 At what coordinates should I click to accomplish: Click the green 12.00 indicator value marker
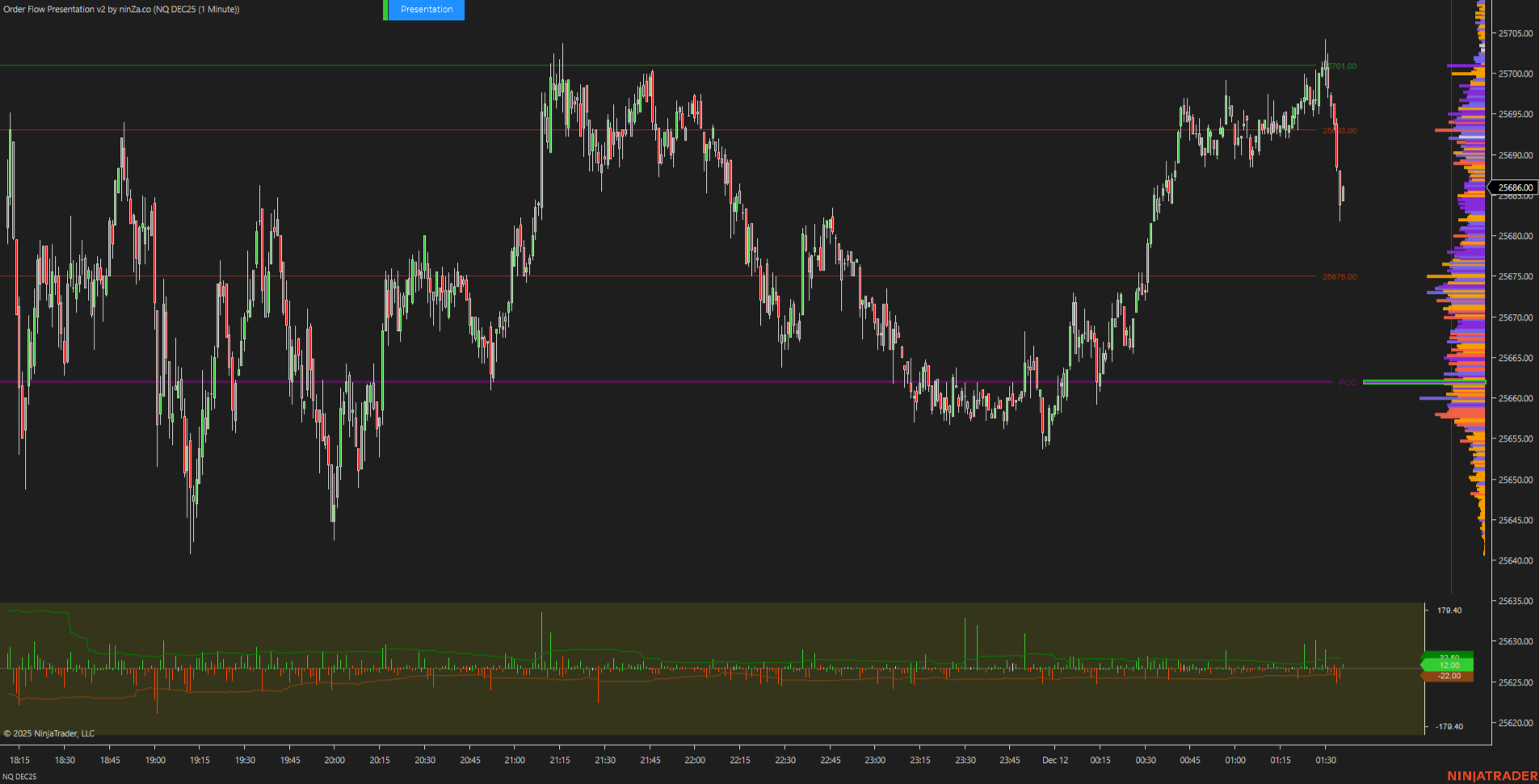tap(1449, 665)
